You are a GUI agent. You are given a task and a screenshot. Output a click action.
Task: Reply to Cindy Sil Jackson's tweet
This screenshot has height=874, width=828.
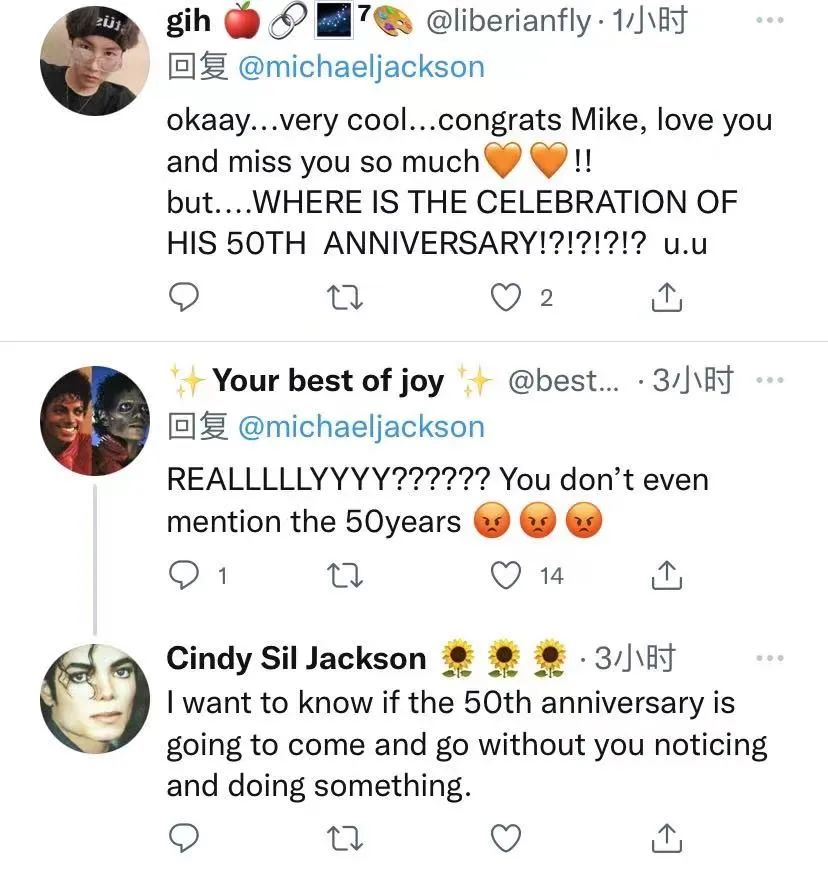(x=183, y=836)
